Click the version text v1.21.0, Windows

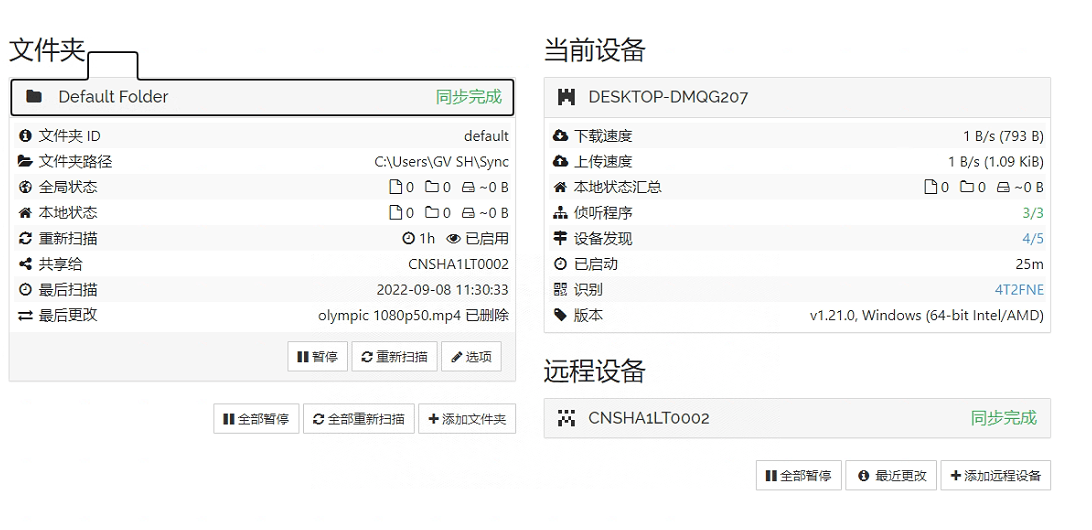pyautogui.click(x=926, y=315)
